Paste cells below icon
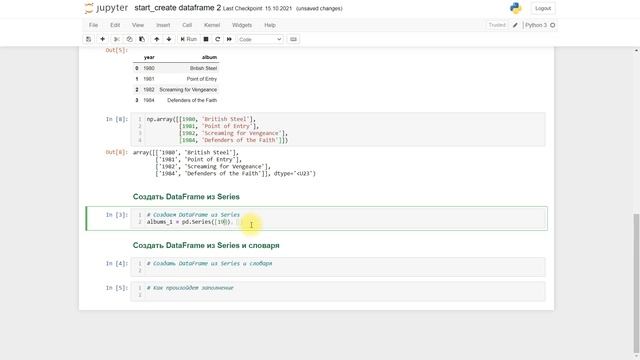This screenshot has width=640, height=360. click(142, 39)
